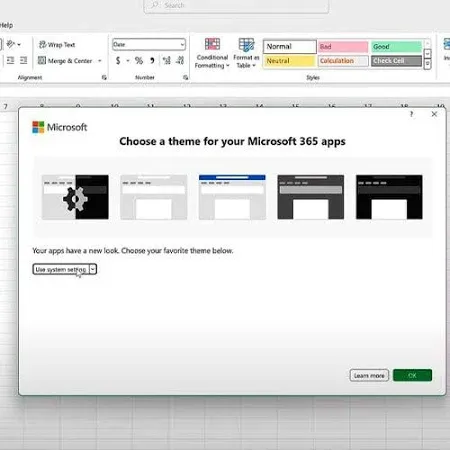Viewport: 450px width, 450px height.
Task: Apply the Neutral cell style swatch
Action: tap(289, 61)
